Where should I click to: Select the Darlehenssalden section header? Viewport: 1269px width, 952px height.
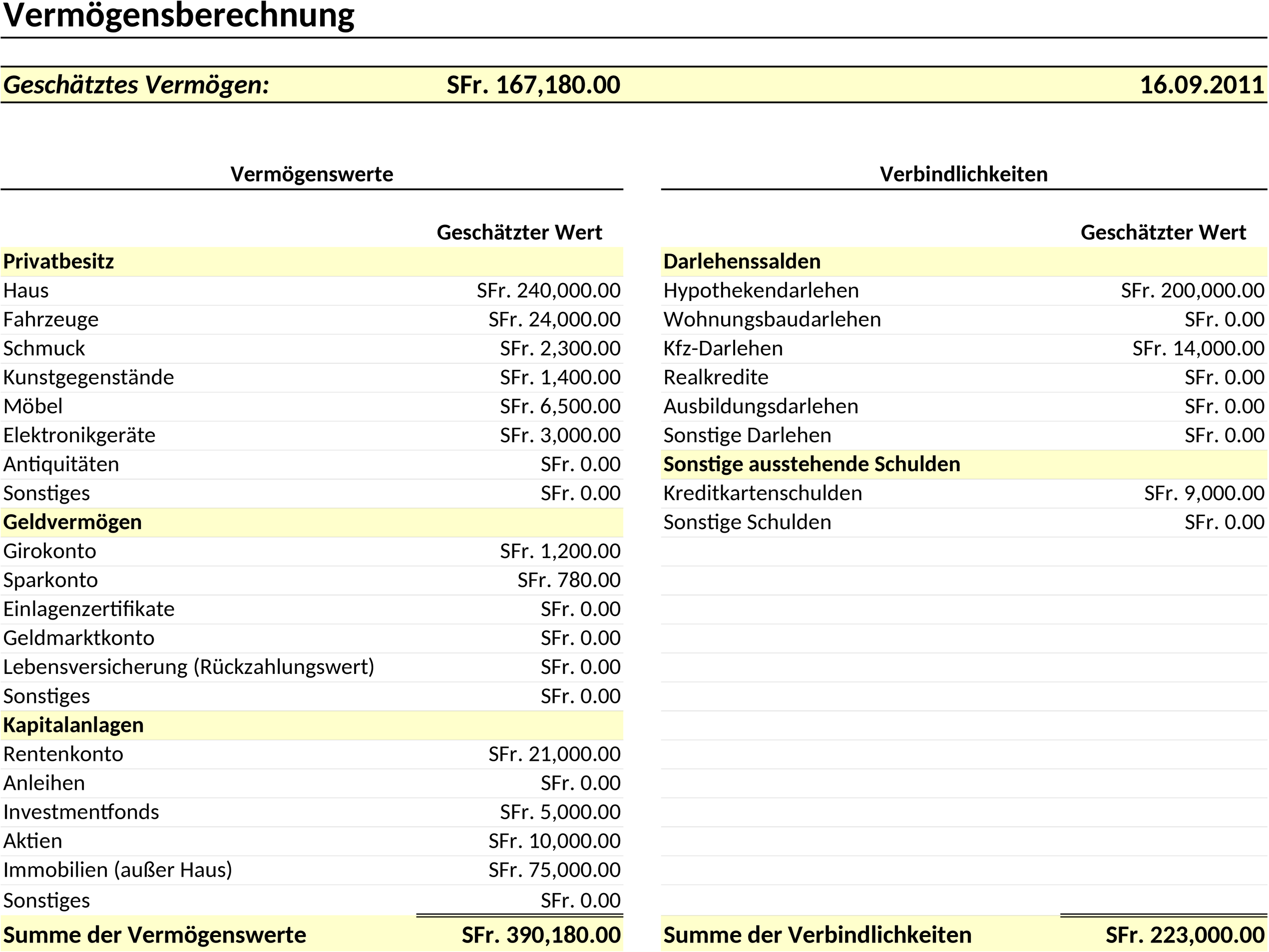click(742, 262)
